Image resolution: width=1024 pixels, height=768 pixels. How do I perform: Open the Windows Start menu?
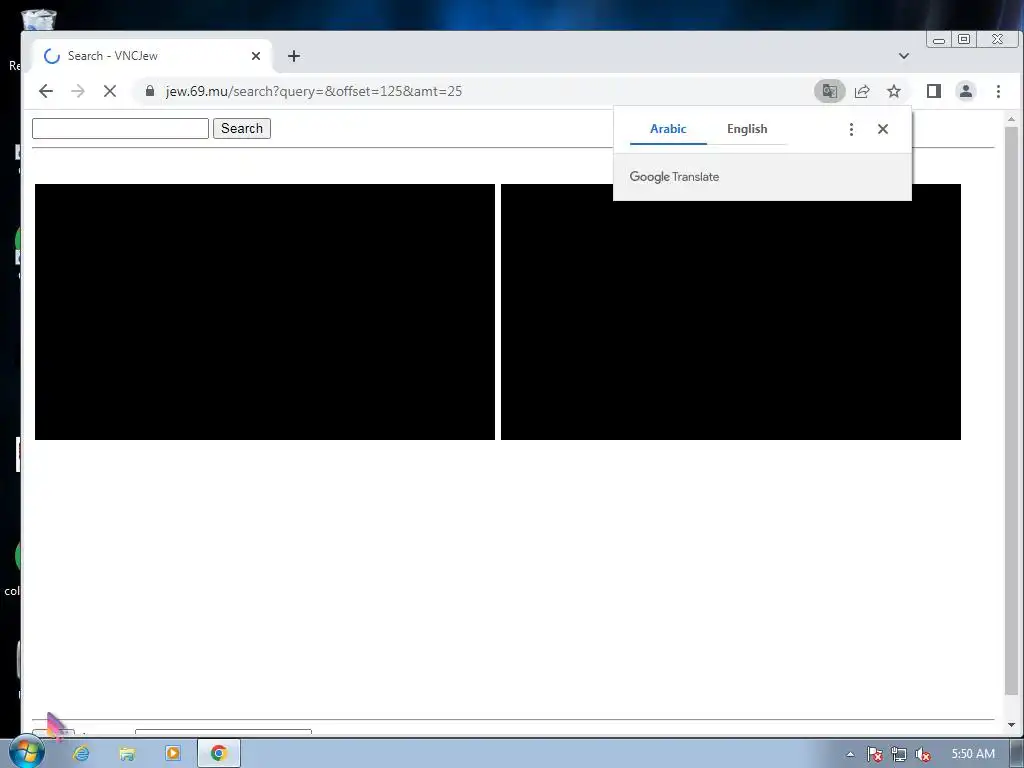point(26,752)
